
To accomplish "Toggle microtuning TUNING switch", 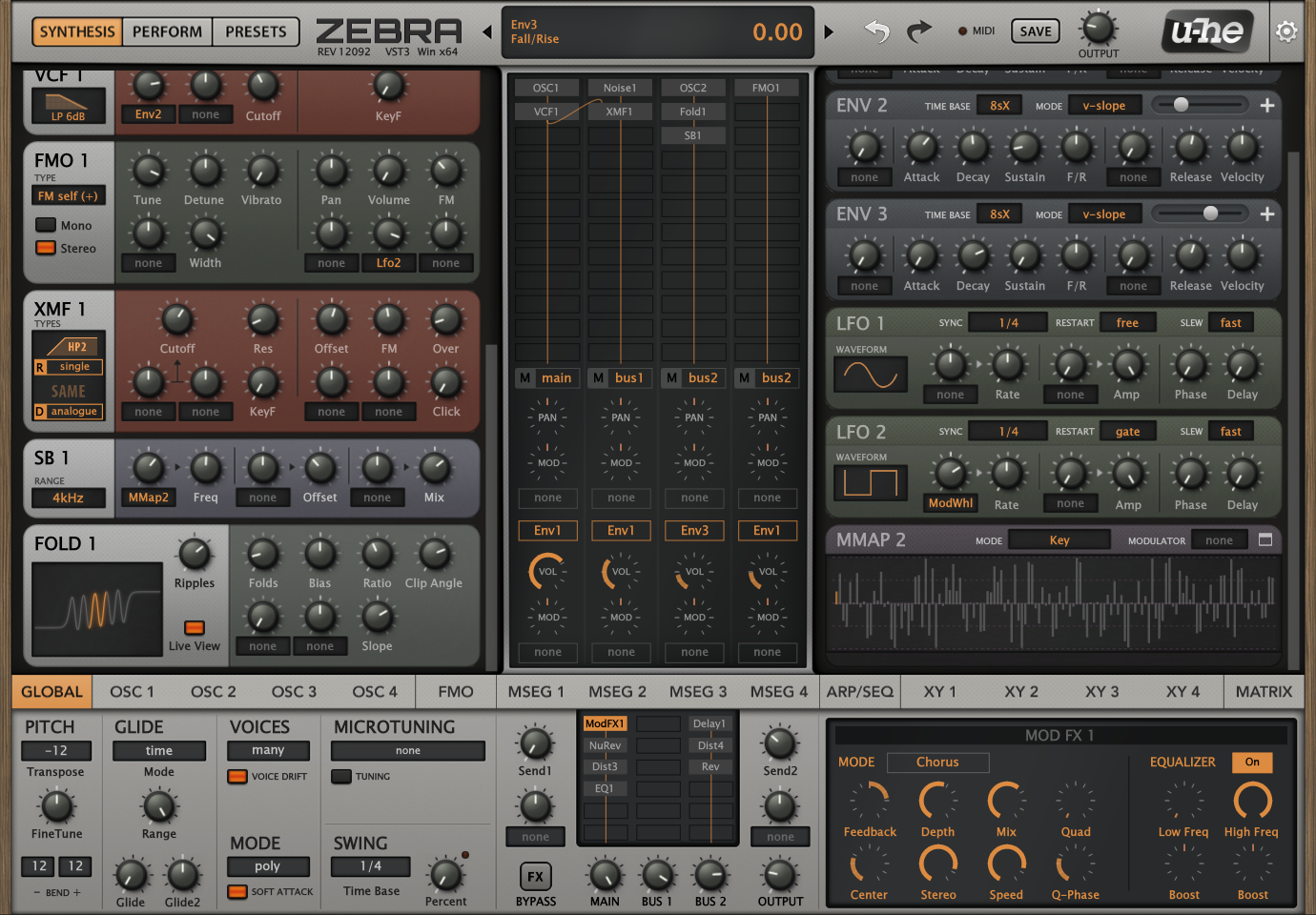I will click(x=341, y=777).
